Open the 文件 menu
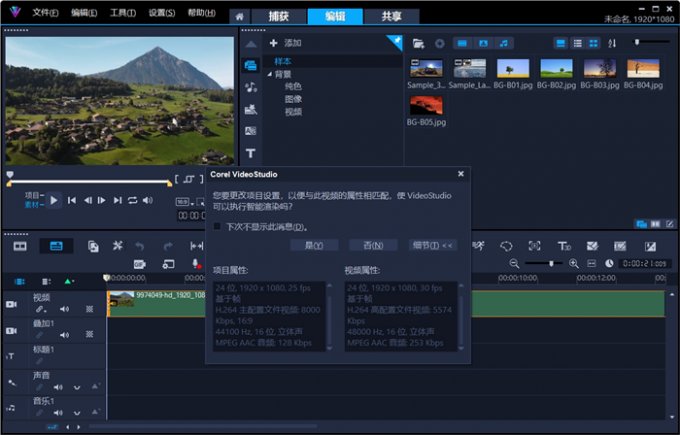The height and width of the screenshot is (435, 680). pos(45,13)
